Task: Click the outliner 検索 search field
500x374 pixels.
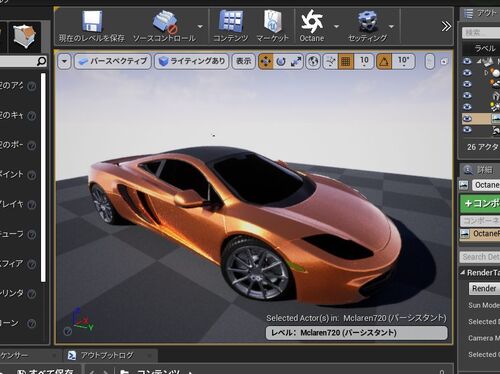Action: [x=481, y=33]
